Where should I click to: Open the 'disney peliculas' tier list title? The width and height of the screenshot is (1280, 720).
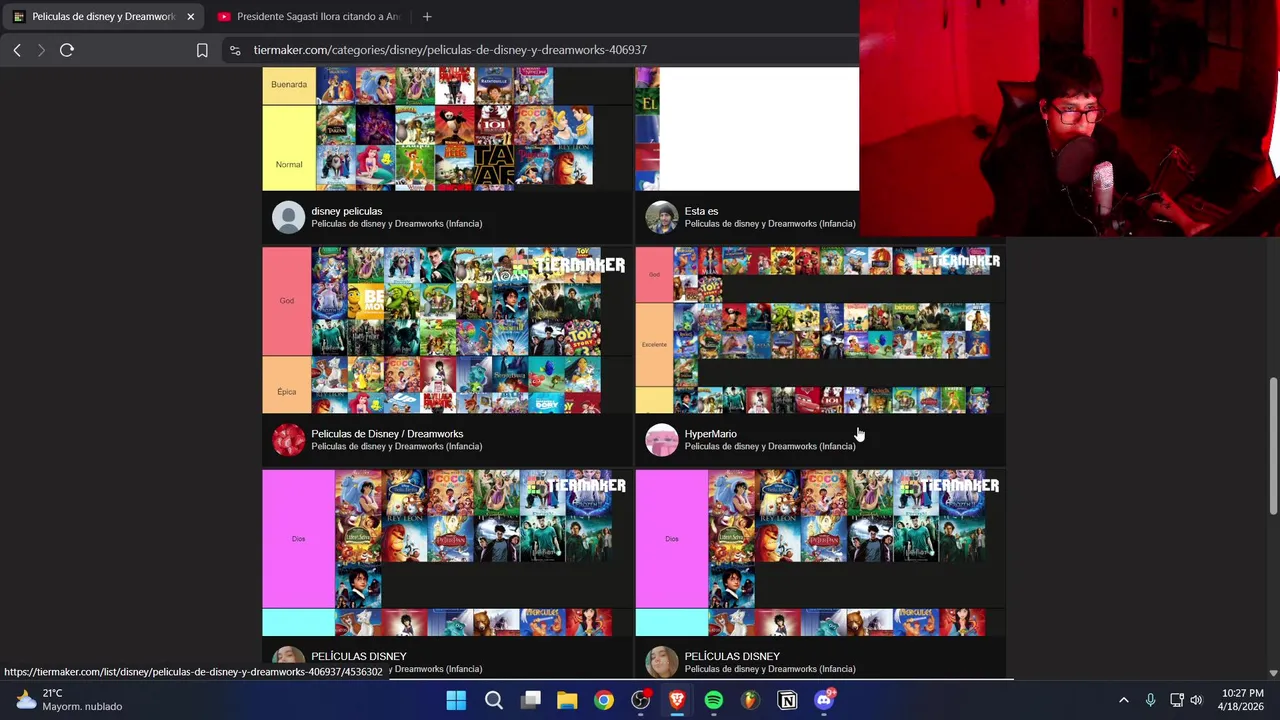pos(346,211)
